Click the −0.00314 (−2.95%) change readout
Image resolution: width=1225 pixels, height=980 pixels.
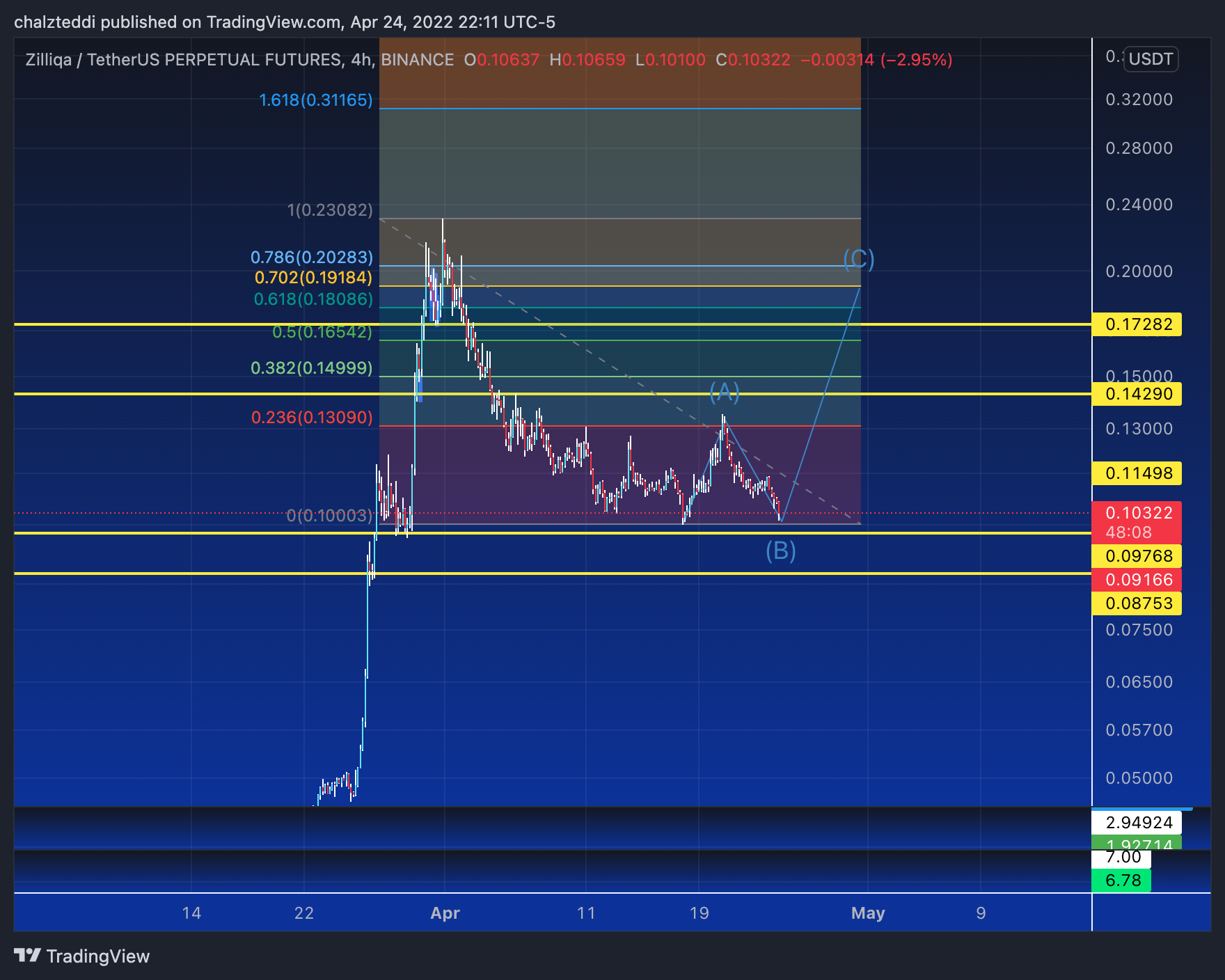coord(876,60)
